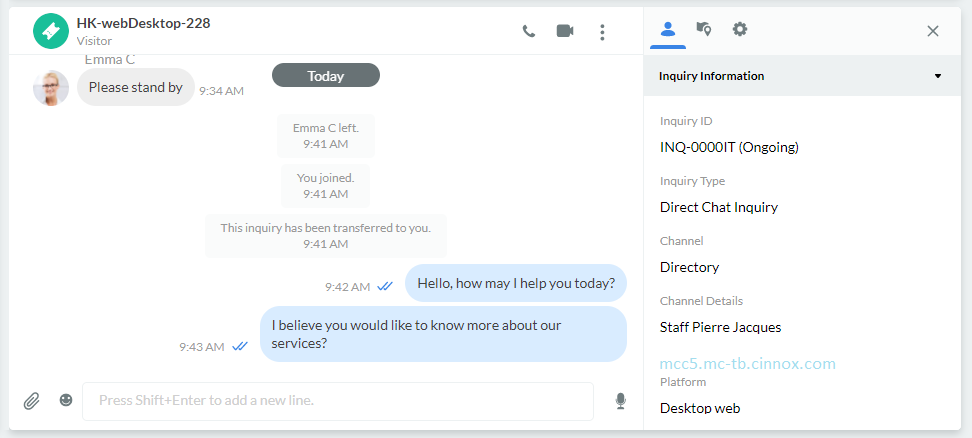Viewport: 972px width, 438px height.
Task: Click the 'Emma C left.' system notice
Action: 325,136
